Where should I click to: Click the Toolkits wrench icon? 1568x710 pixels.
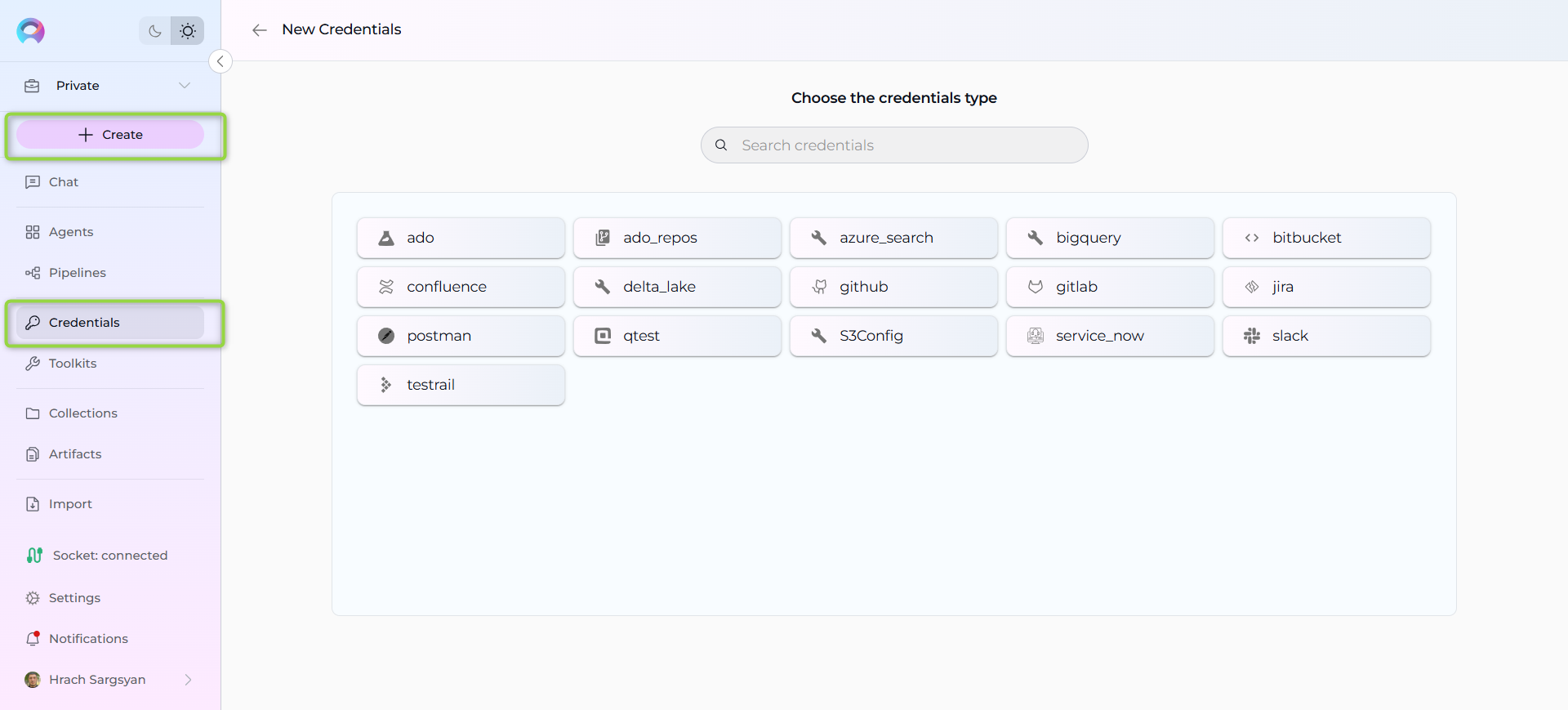point(33,364)
